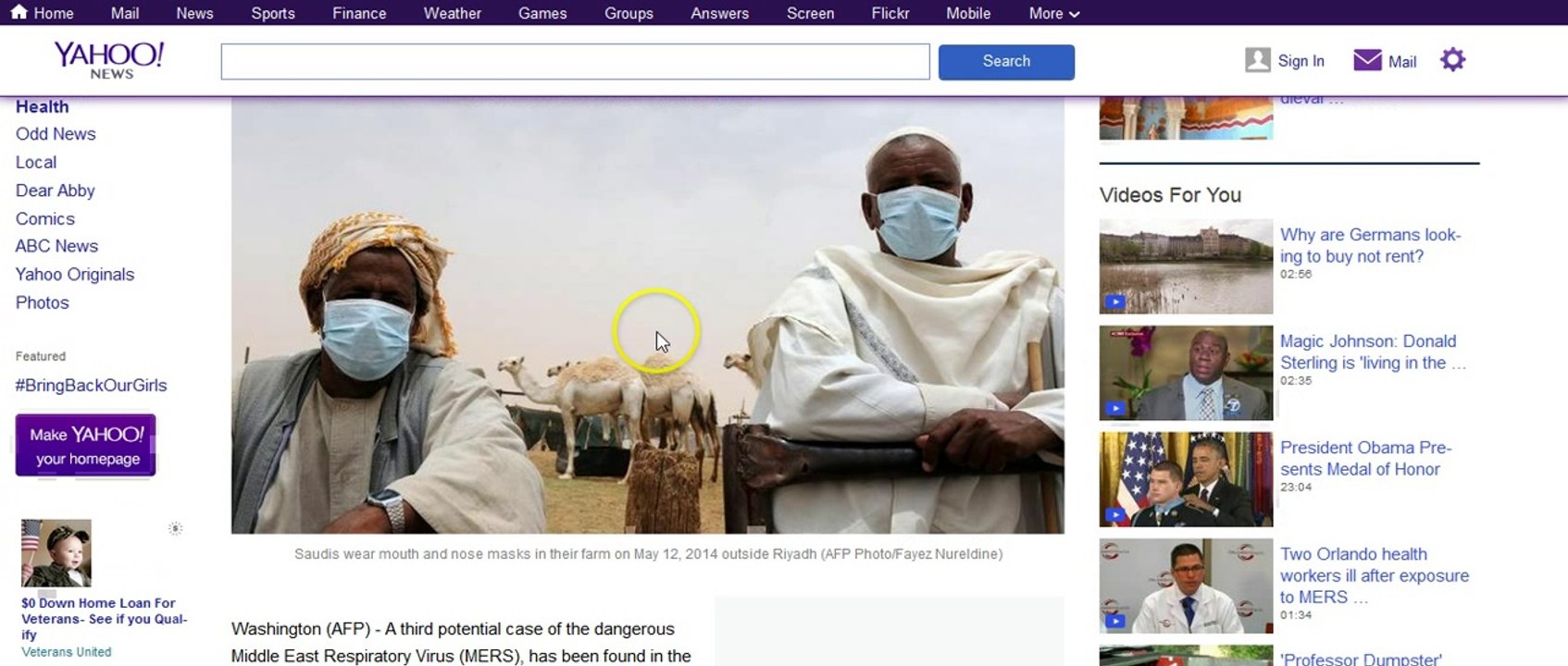Click Make Yahoo your homepage button
The image size is (1568, 666).
86,445
